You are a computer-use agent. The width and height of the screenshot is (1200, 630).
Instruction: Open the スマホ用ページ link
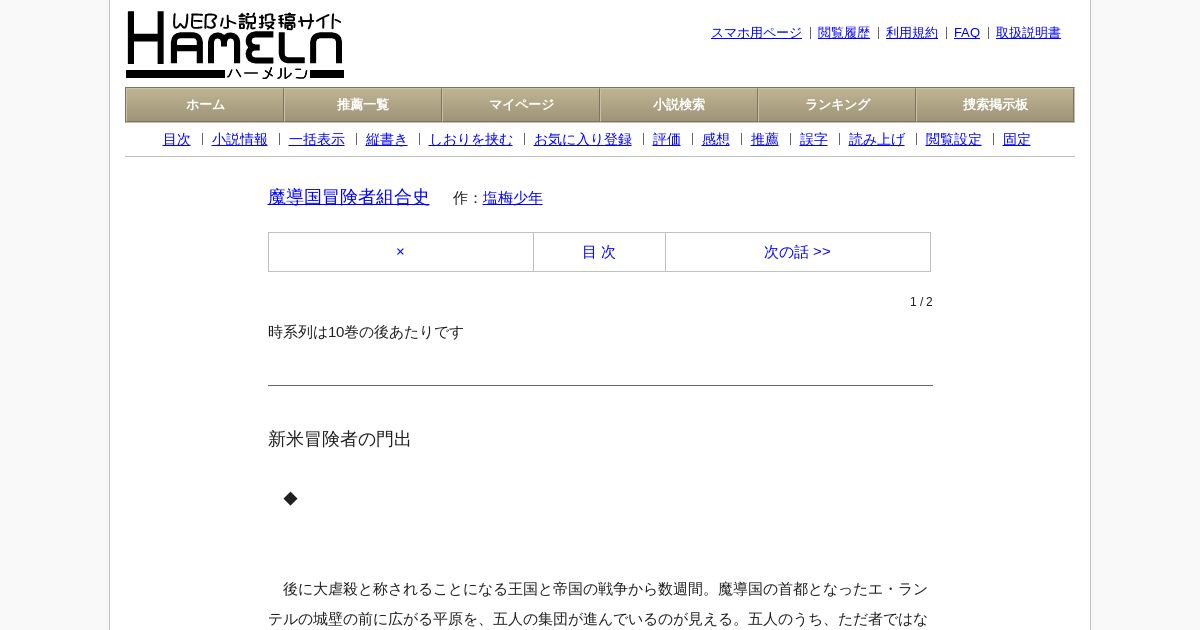coord(756,33)
